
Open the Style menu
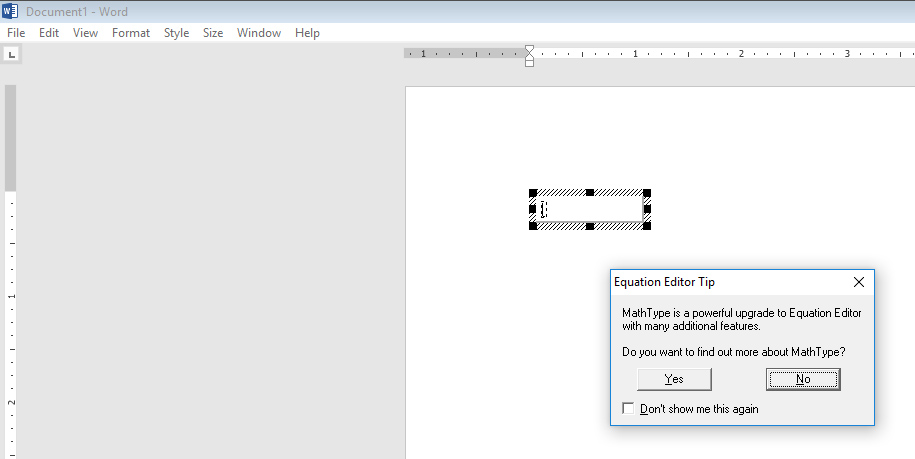[176, 33]
